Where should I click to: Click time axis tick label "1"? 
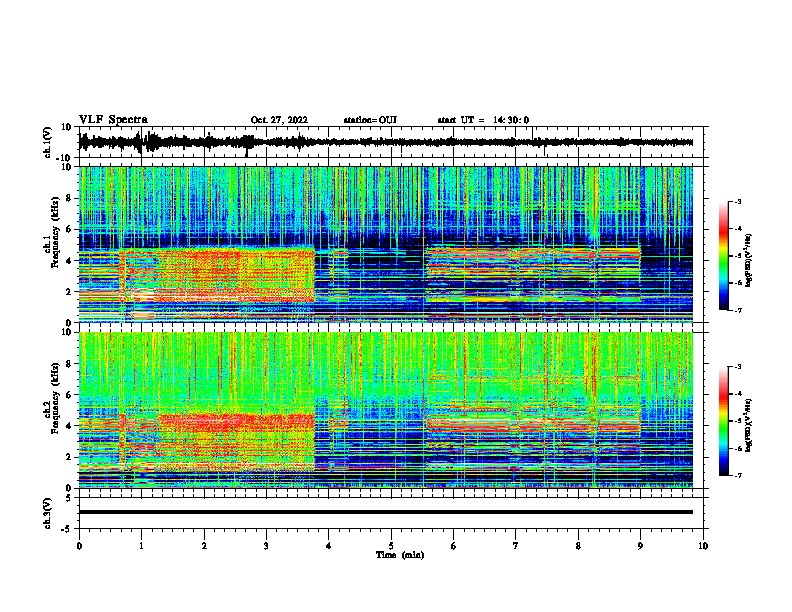141,546
